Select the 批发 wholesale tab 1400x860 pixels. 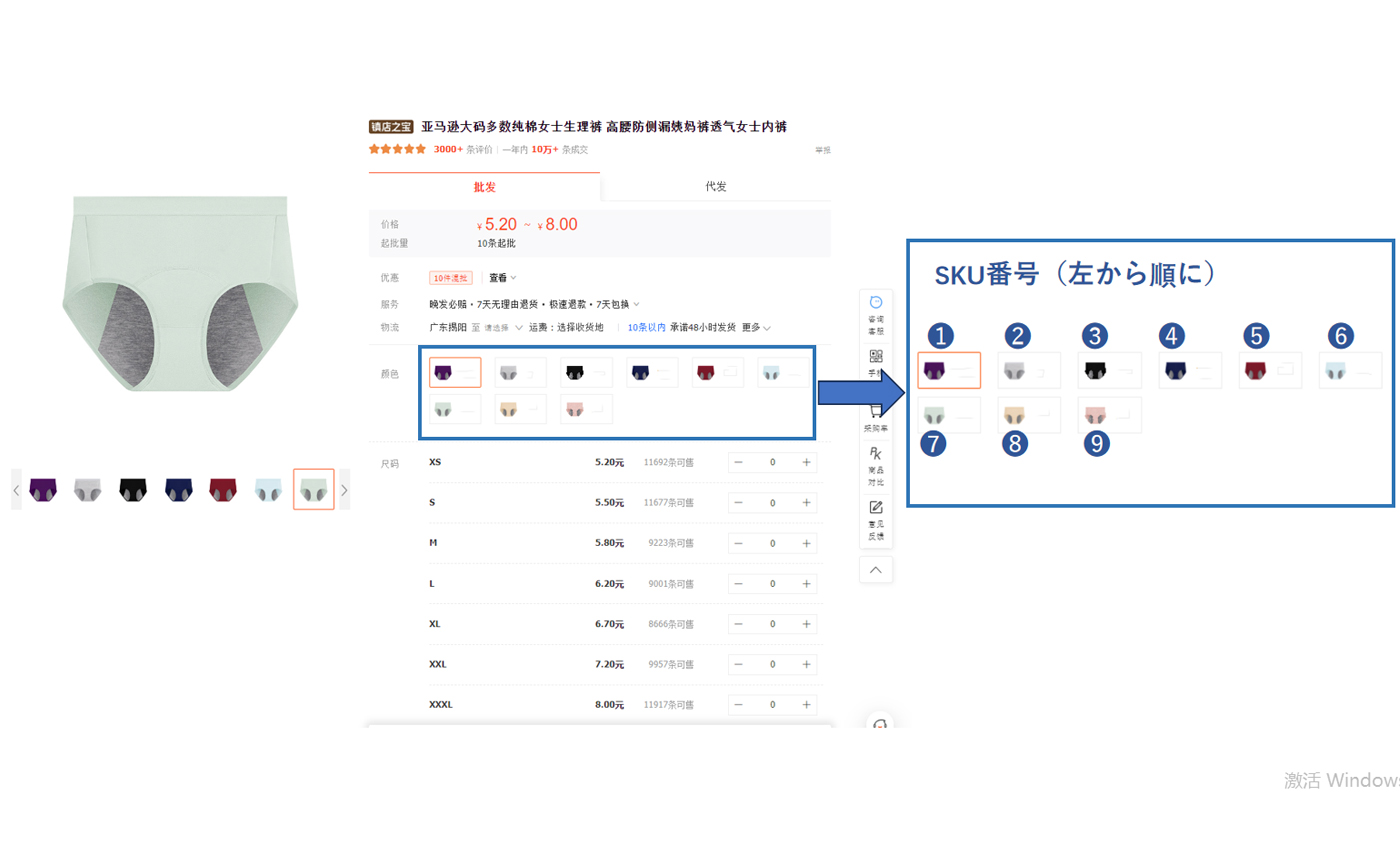[484, 187]
